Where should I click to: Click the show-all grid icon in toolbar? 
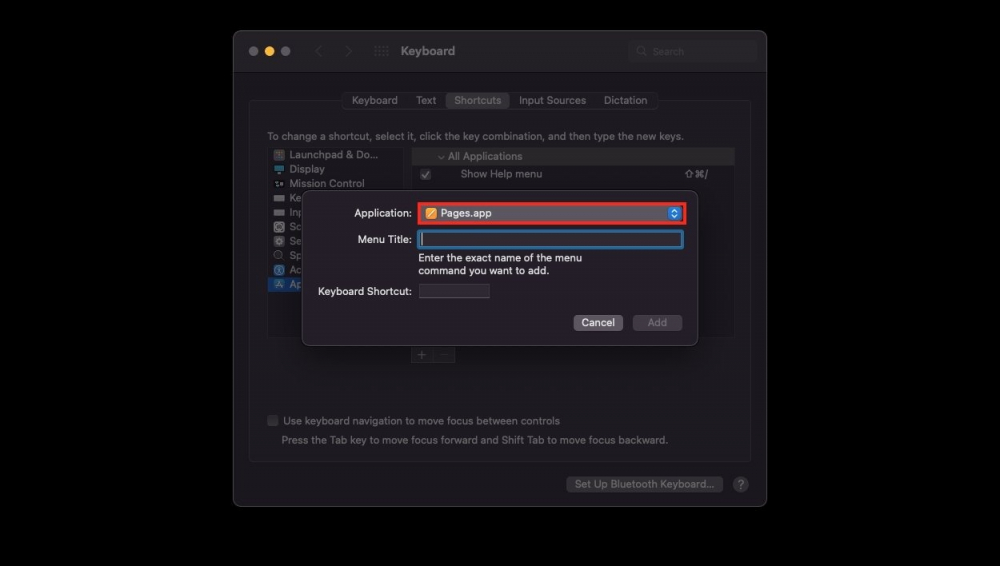pyautogui.click(x=381, y=51)
